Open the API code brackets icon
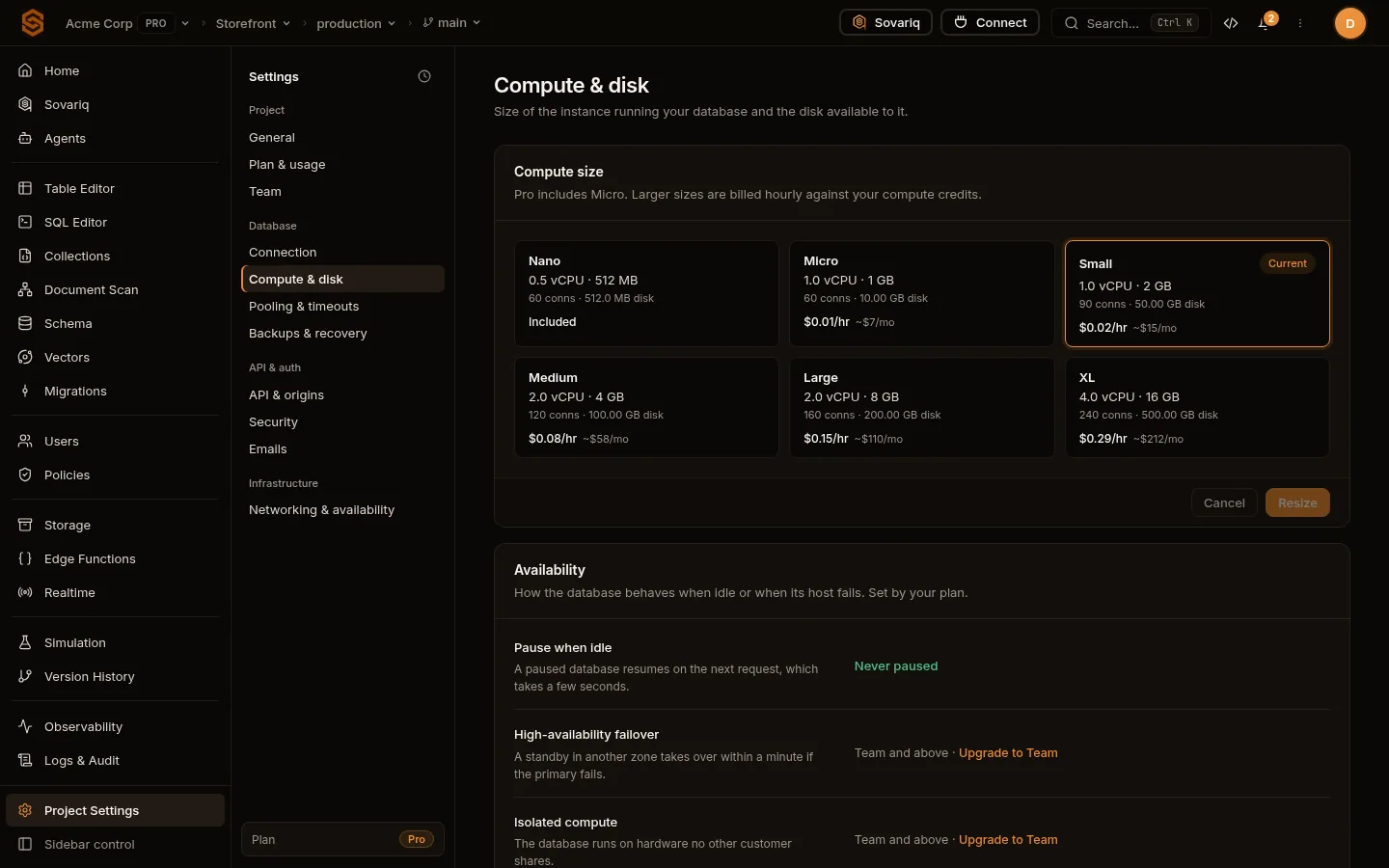 pyautogui.click(x=1231, y=23)
